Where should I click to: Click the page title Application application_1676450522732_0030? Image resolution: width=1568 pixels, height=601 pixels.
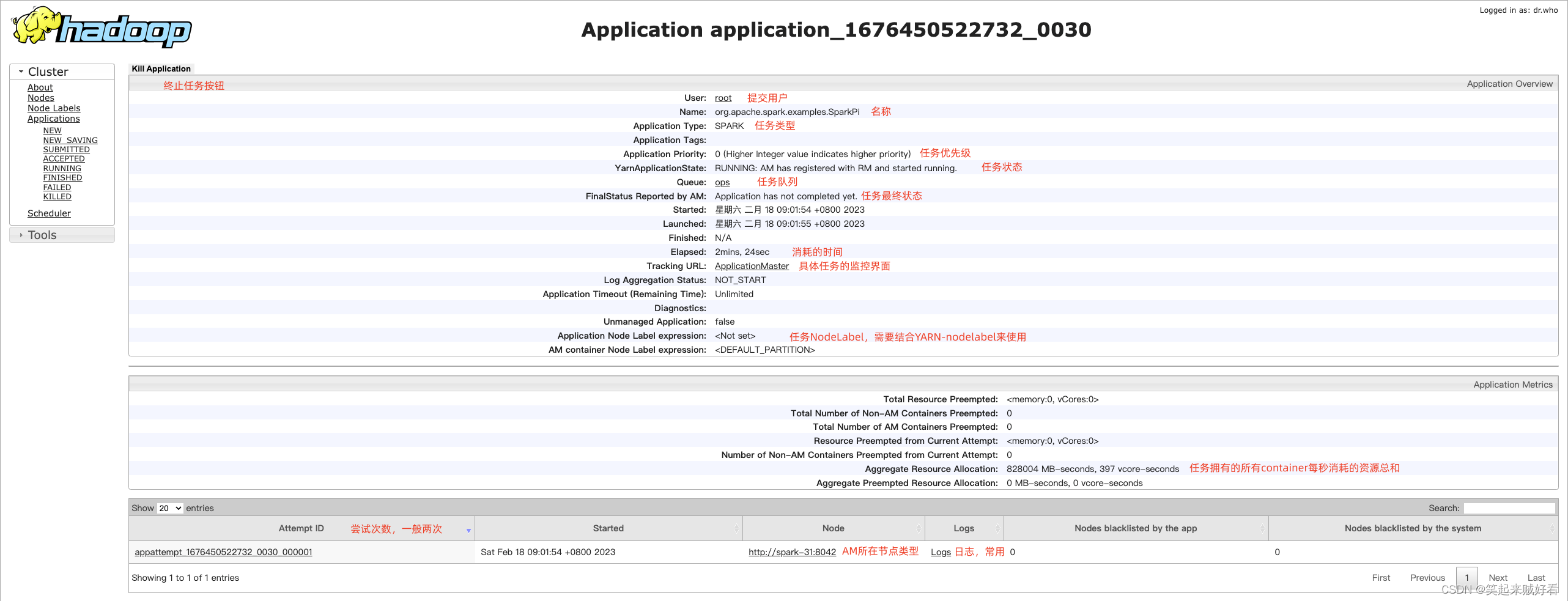click(x=836, y=29)
